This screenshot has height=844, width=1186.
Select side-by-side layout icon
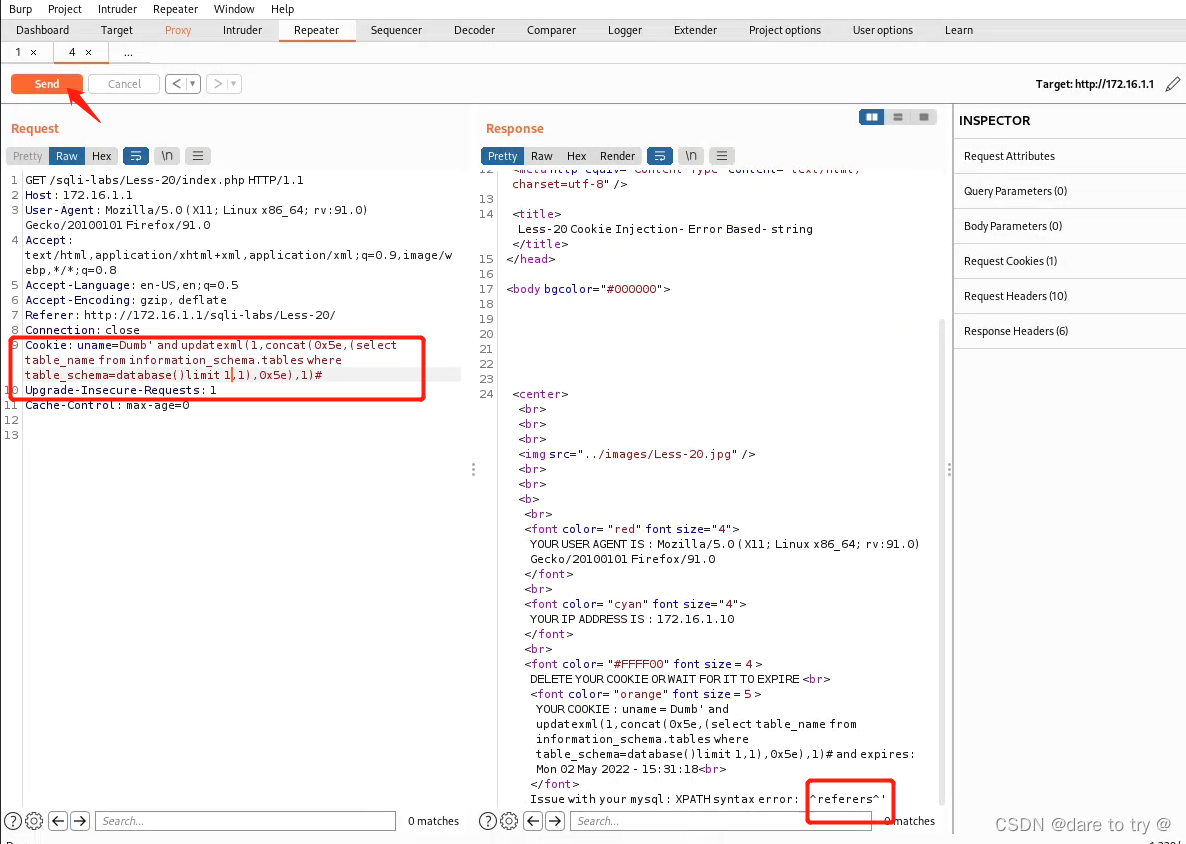point(871,117)
